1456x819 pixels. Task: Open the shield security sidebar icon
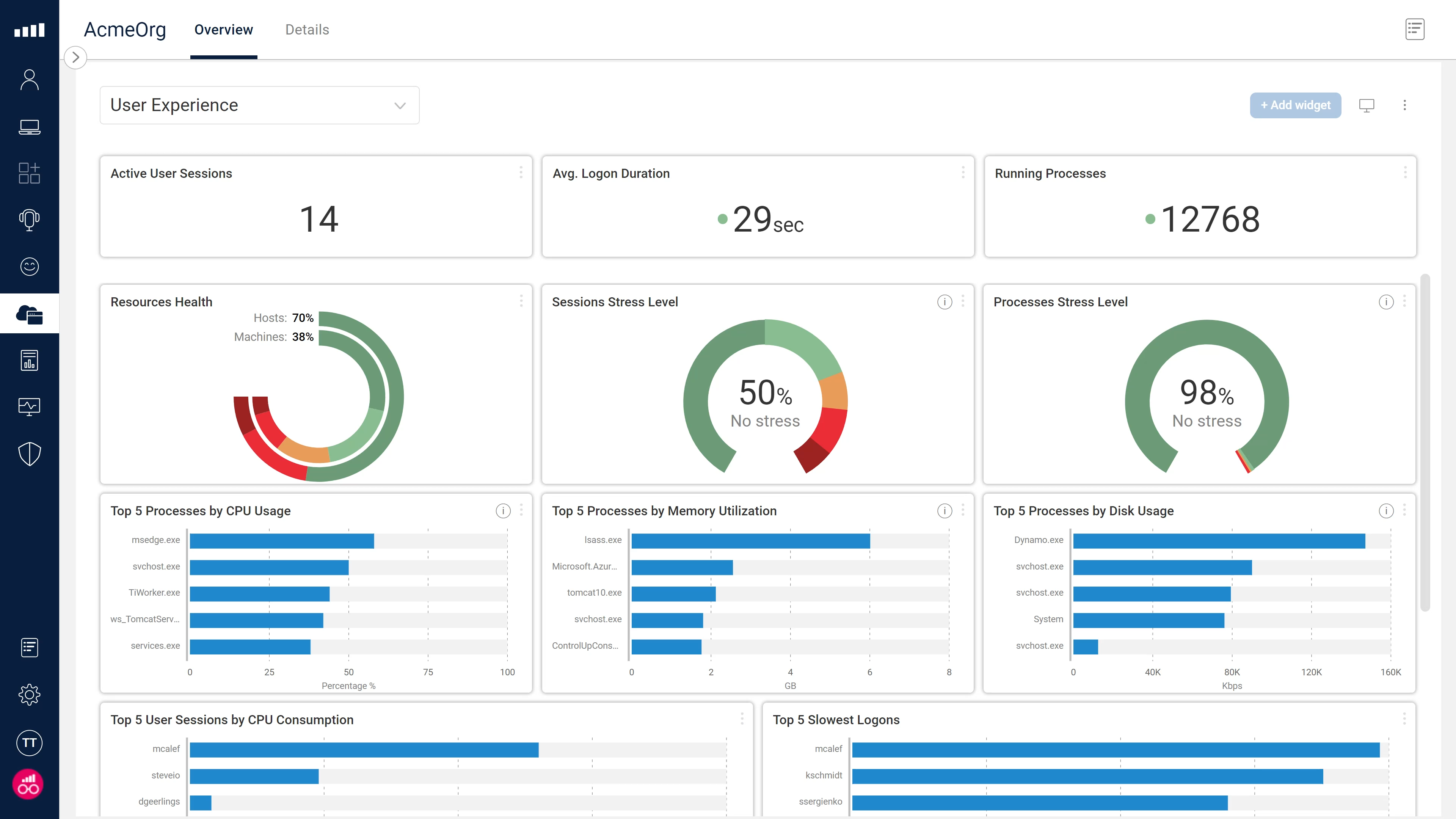click(x=30, y=453)
